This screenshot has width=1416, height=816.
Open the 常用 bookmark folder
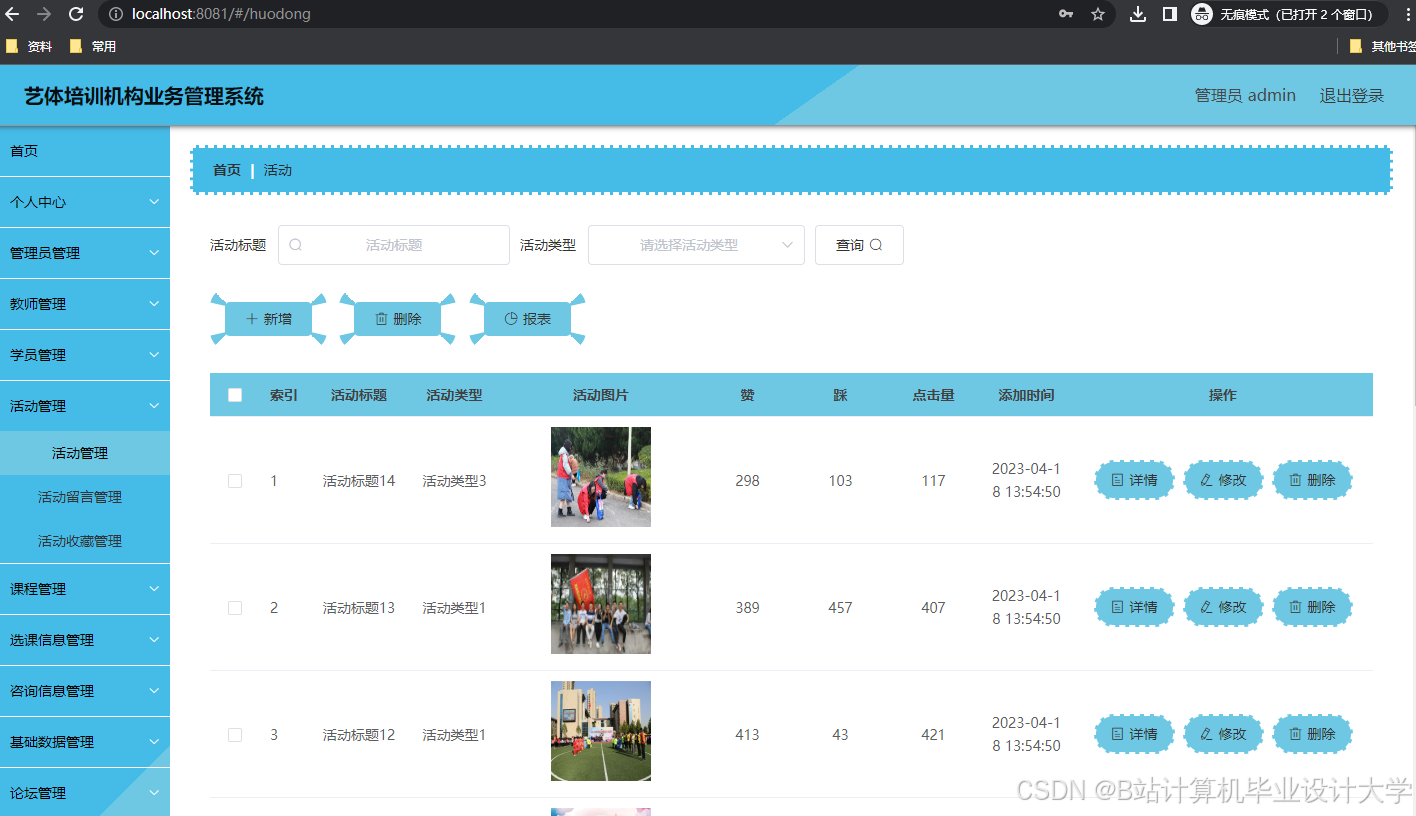click(93, 46)
